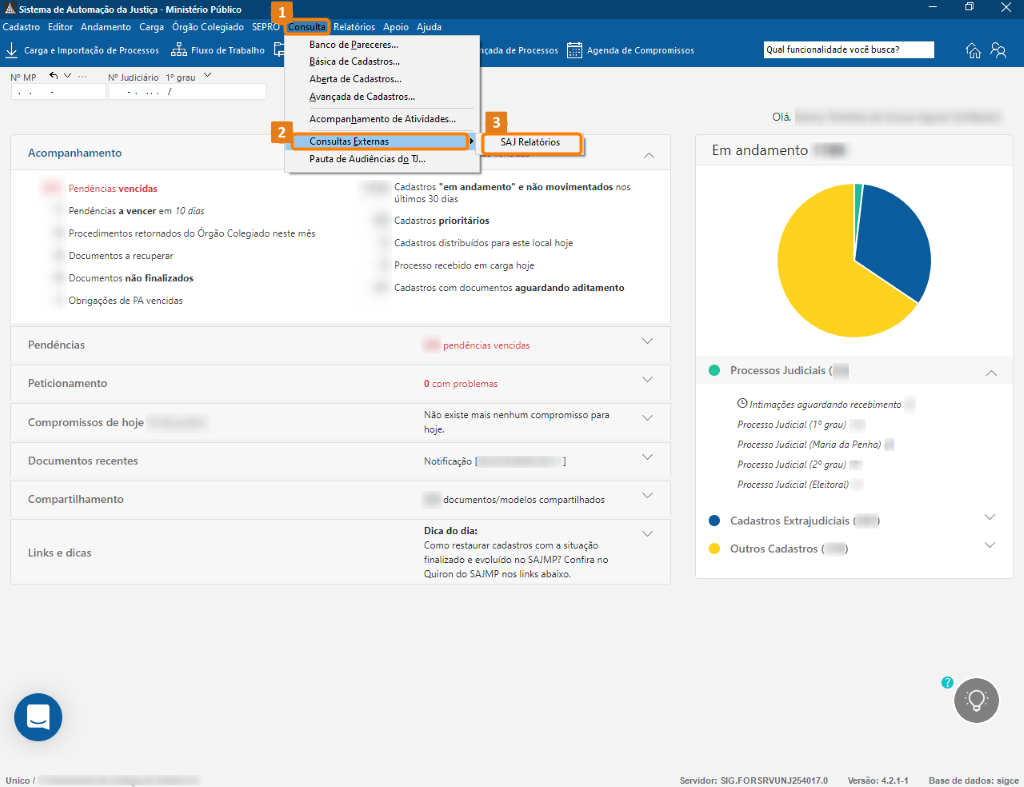Viewport: 1024px width, 787px height.
Task: Click the teal question mark help icon
Action: [947, 682]
